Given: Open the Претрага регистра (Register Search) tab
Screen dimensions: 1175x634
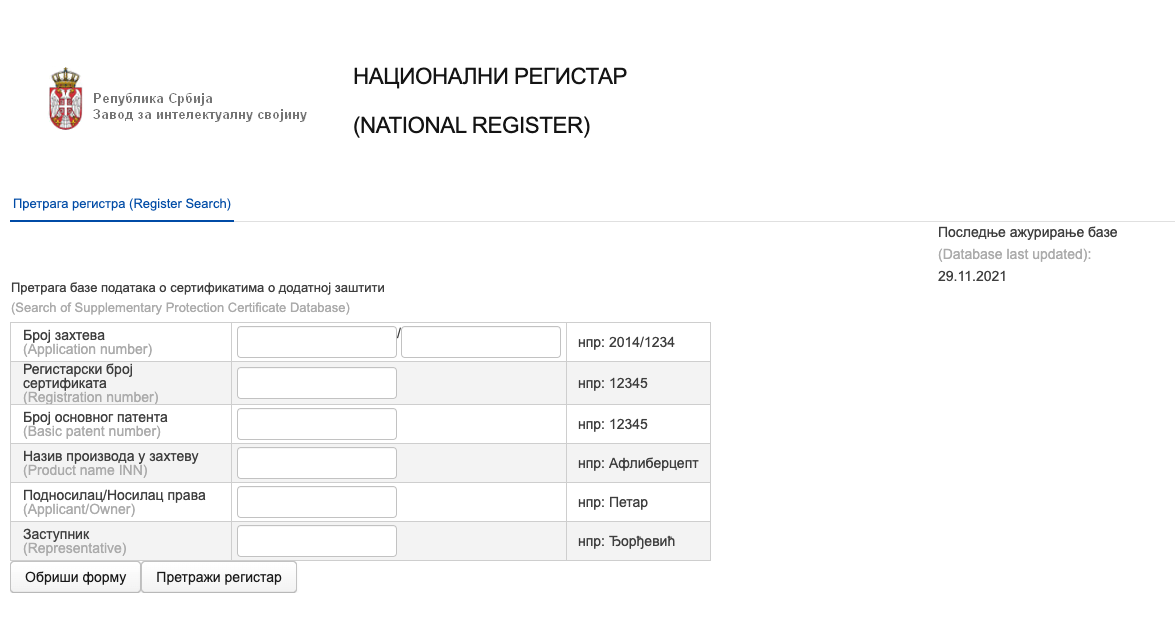Looking at the screenshot, I should [122, 204].
